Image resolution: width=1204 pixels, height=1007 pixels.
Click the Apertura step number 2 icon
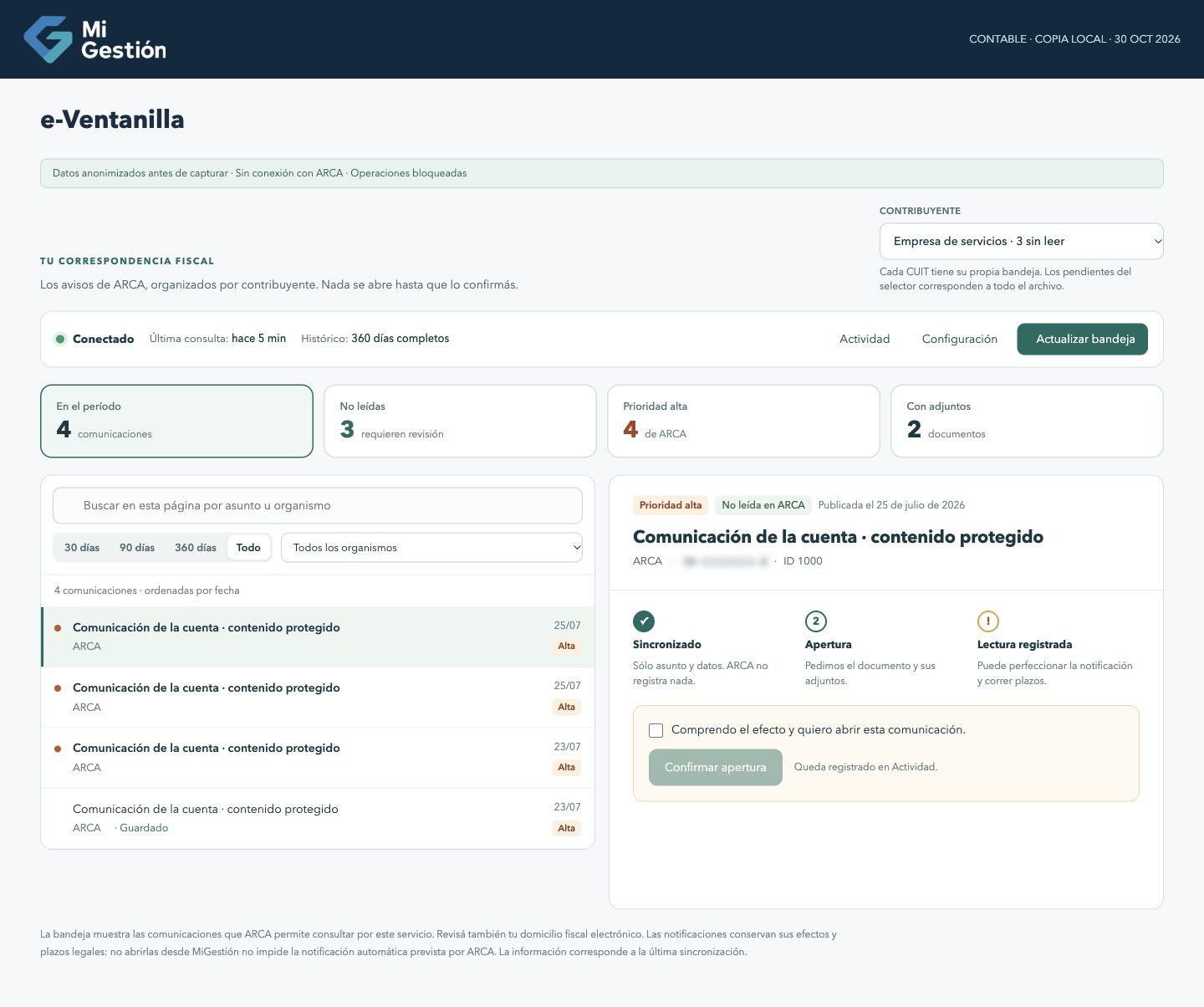pos(815,621)
